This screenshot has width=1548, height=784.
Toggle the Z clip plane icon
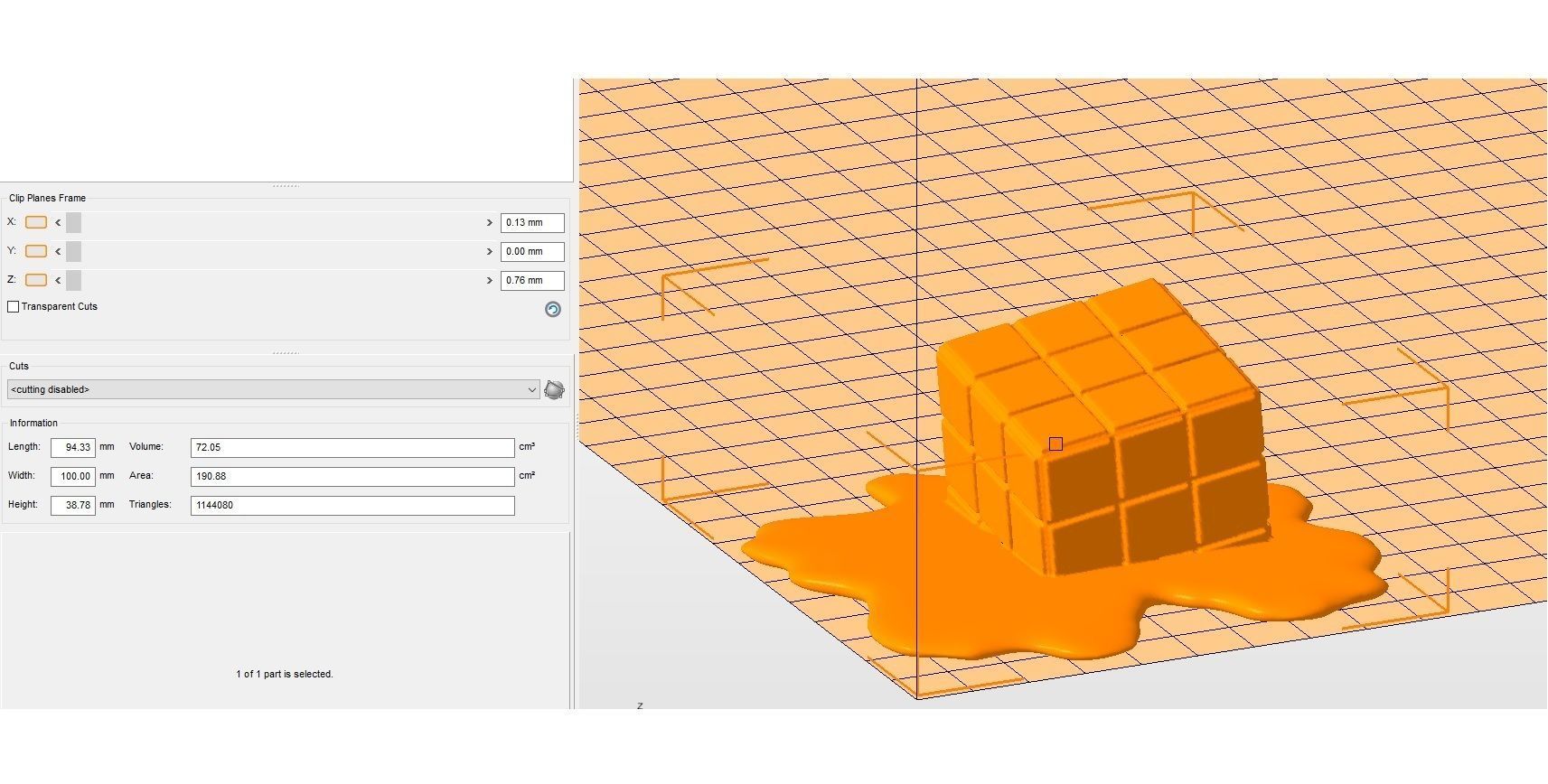click(x=36, y=280)
